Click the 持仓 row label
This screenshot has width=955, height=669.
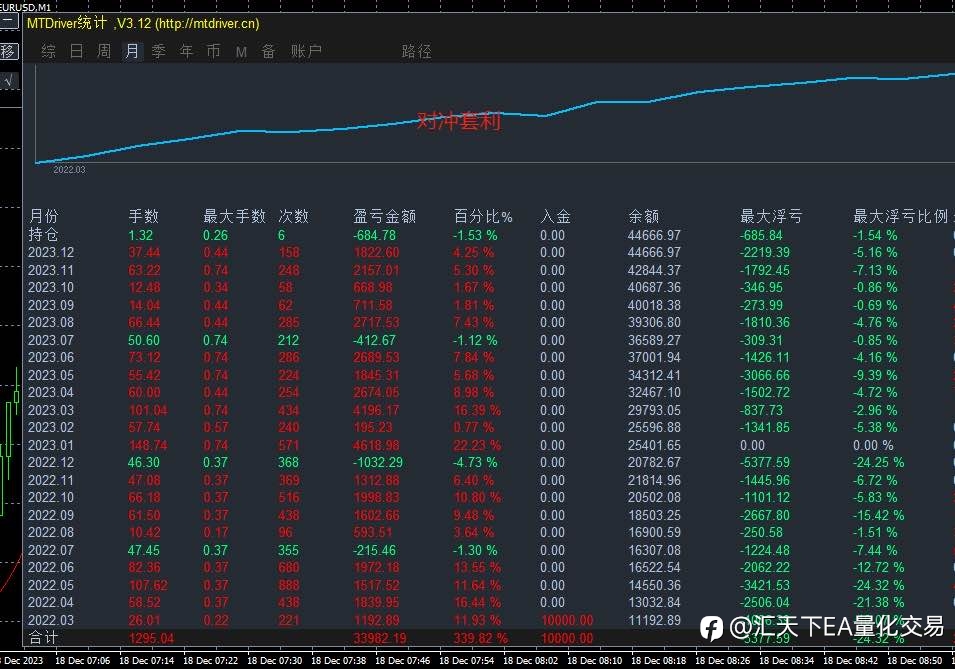43,235
